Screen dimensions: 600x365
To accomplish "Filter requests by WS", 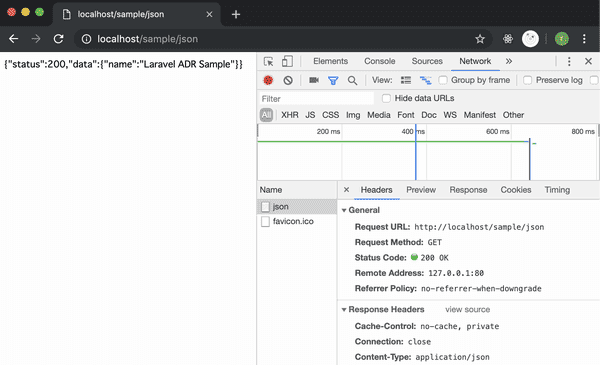I will tap(450, 115).
